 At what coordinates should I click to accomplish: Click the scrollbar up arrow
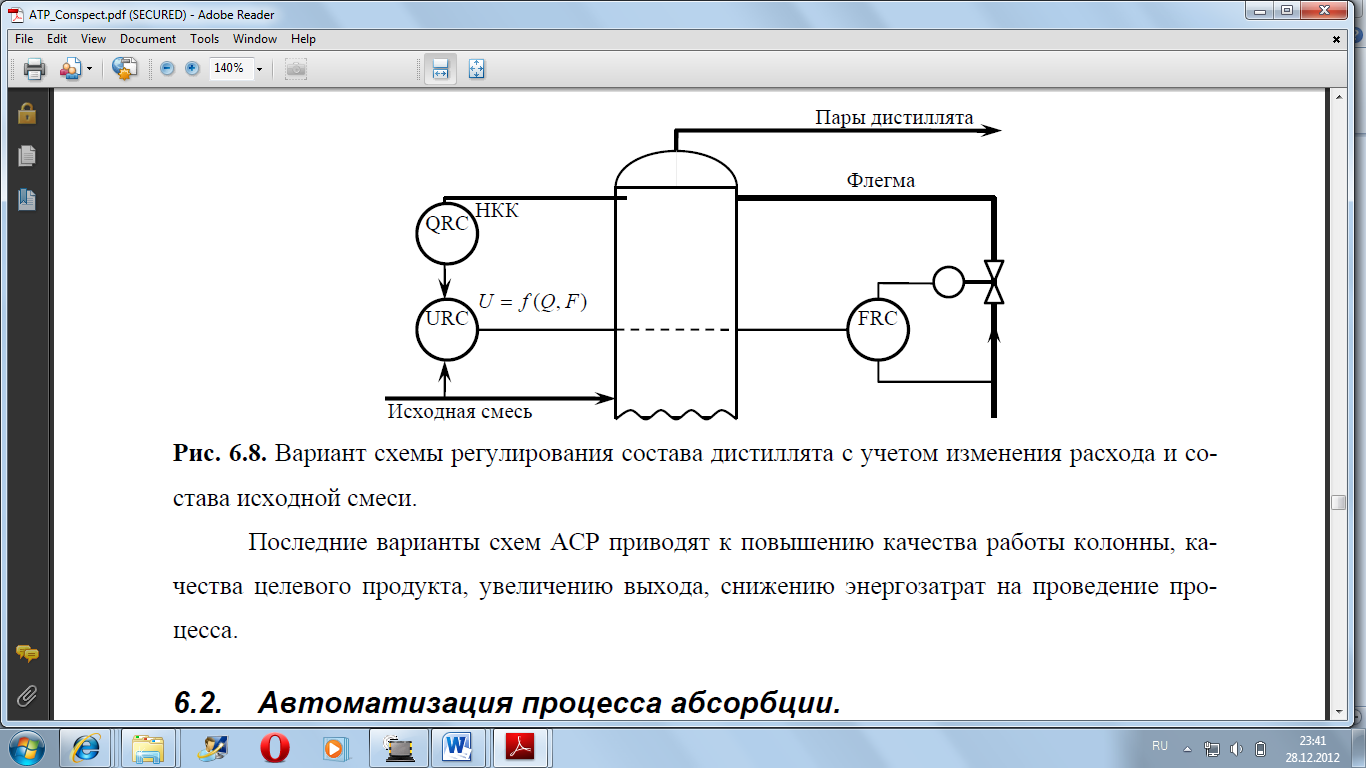tap(1340, 97)
